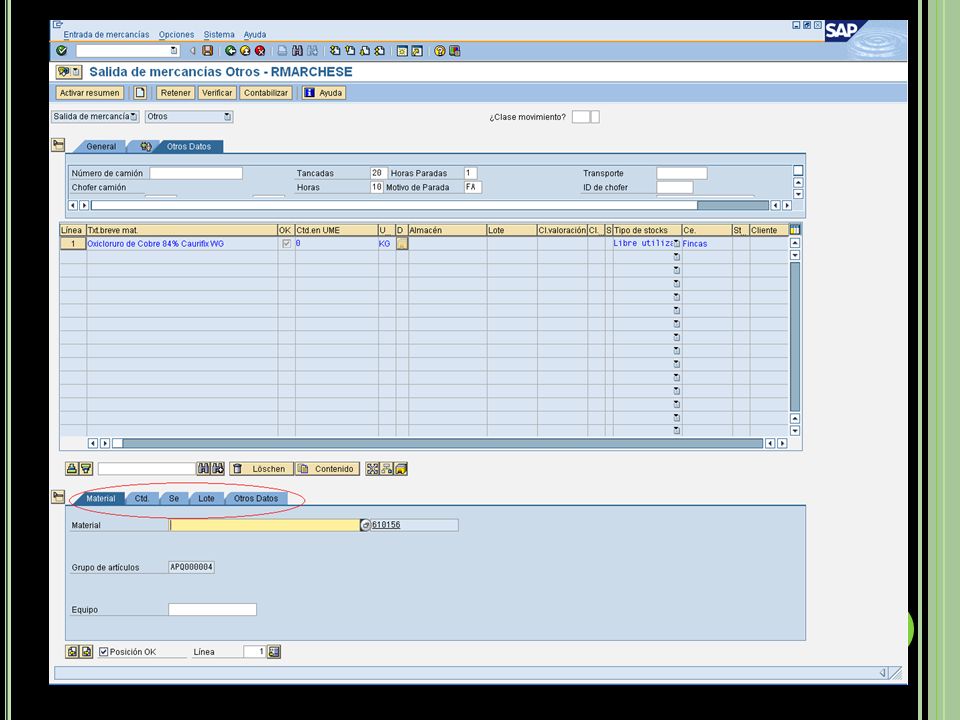Click the red Cancel icon
Screen dimensions: 960x720
coord(260,51)
